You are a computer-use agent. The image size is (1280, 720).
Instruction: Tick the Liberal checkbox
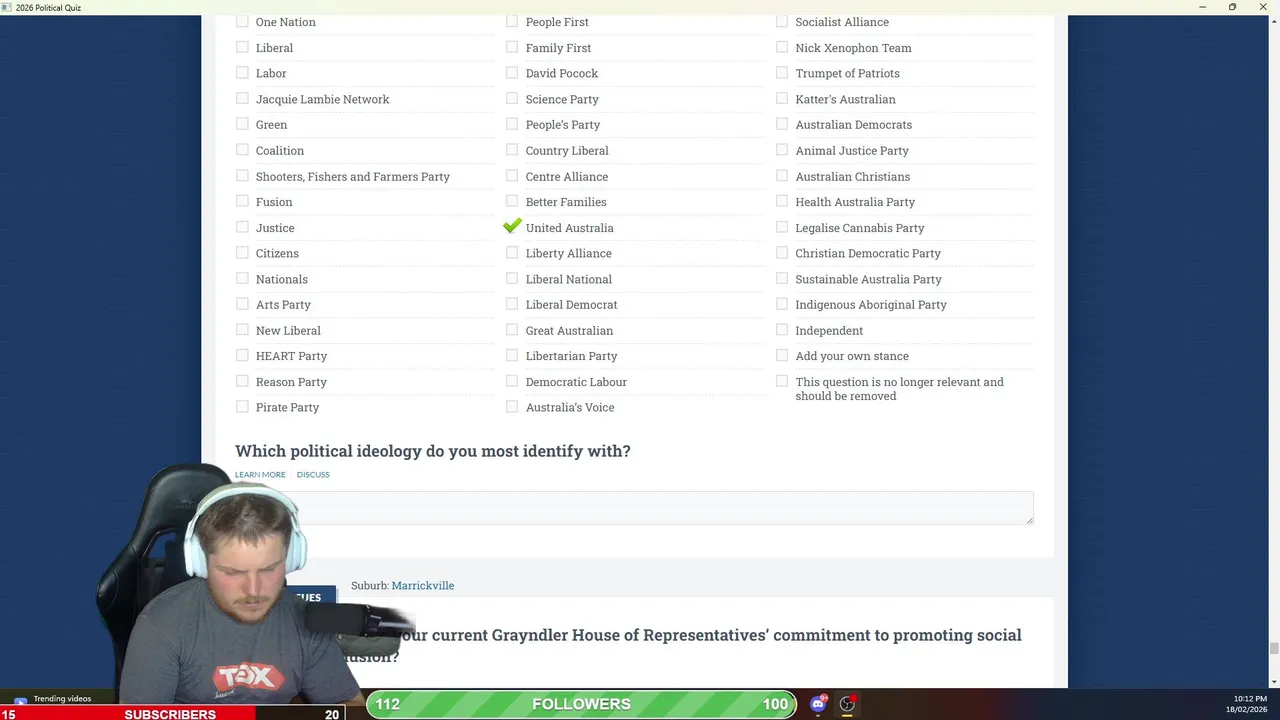pyautogui.click(x=242, y=47)
